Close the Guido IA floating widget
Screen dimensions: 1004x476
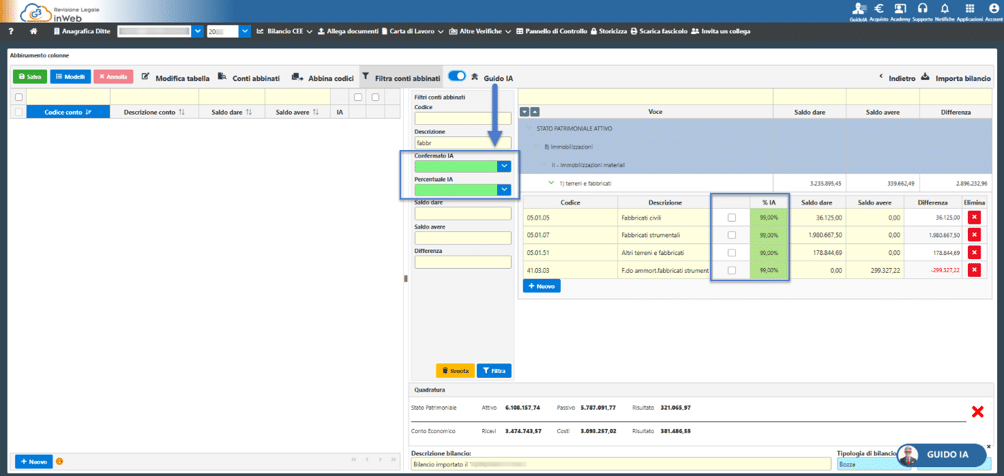989,446
